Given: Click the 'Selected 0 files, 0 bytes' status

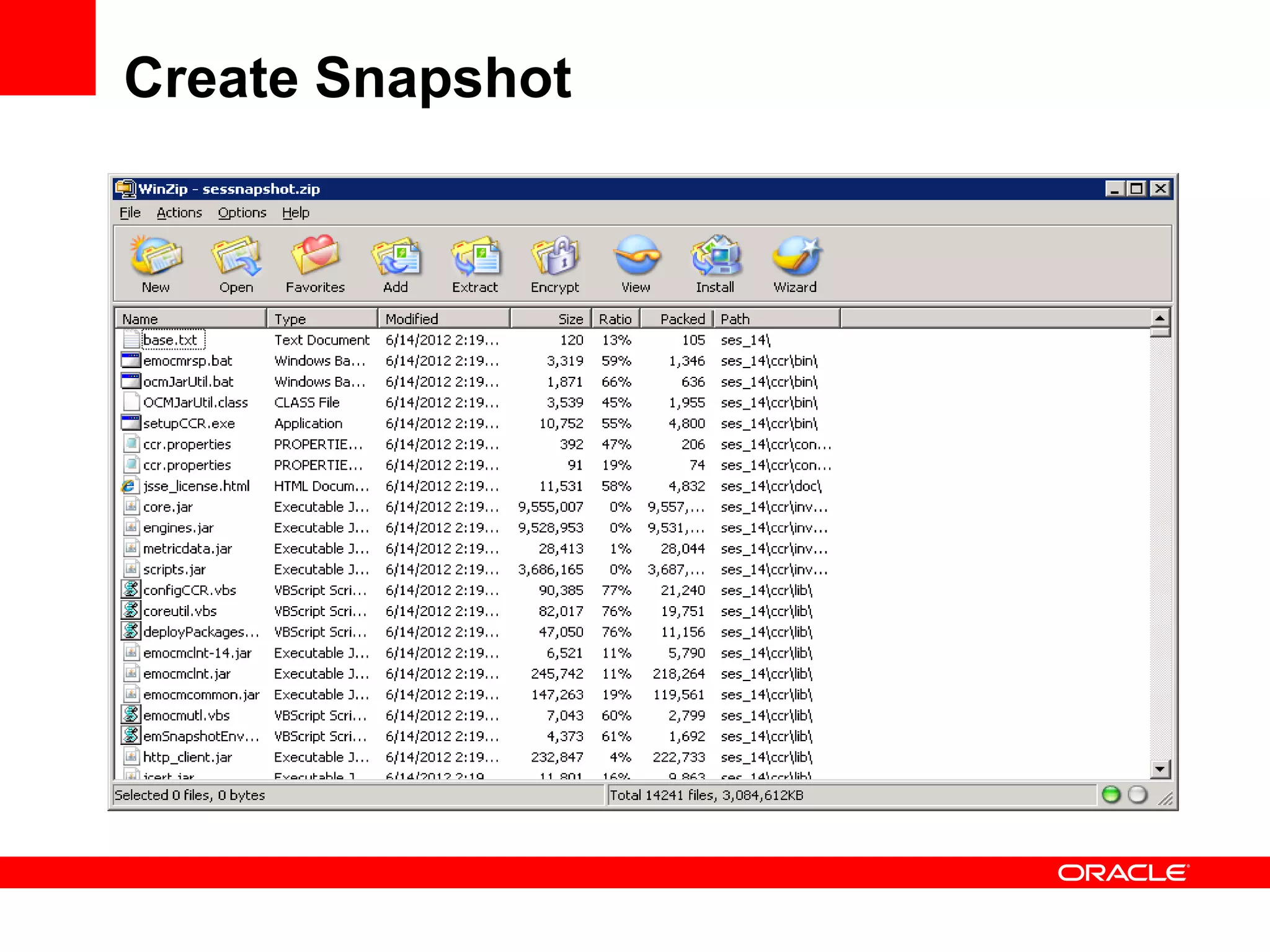Looking at the screenshot, I should point(190,795).
